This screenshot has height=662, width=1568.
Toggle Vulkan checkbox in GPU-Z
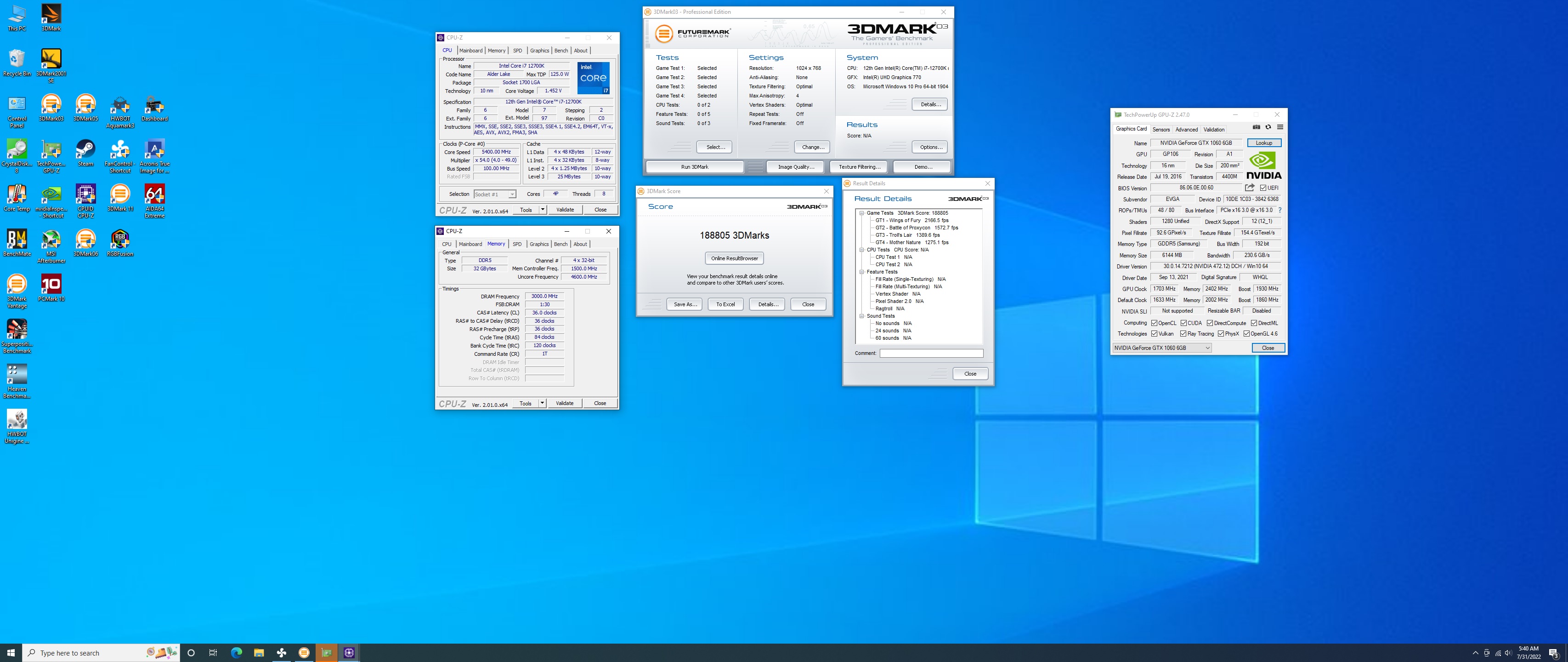(x=1154, y=334)
